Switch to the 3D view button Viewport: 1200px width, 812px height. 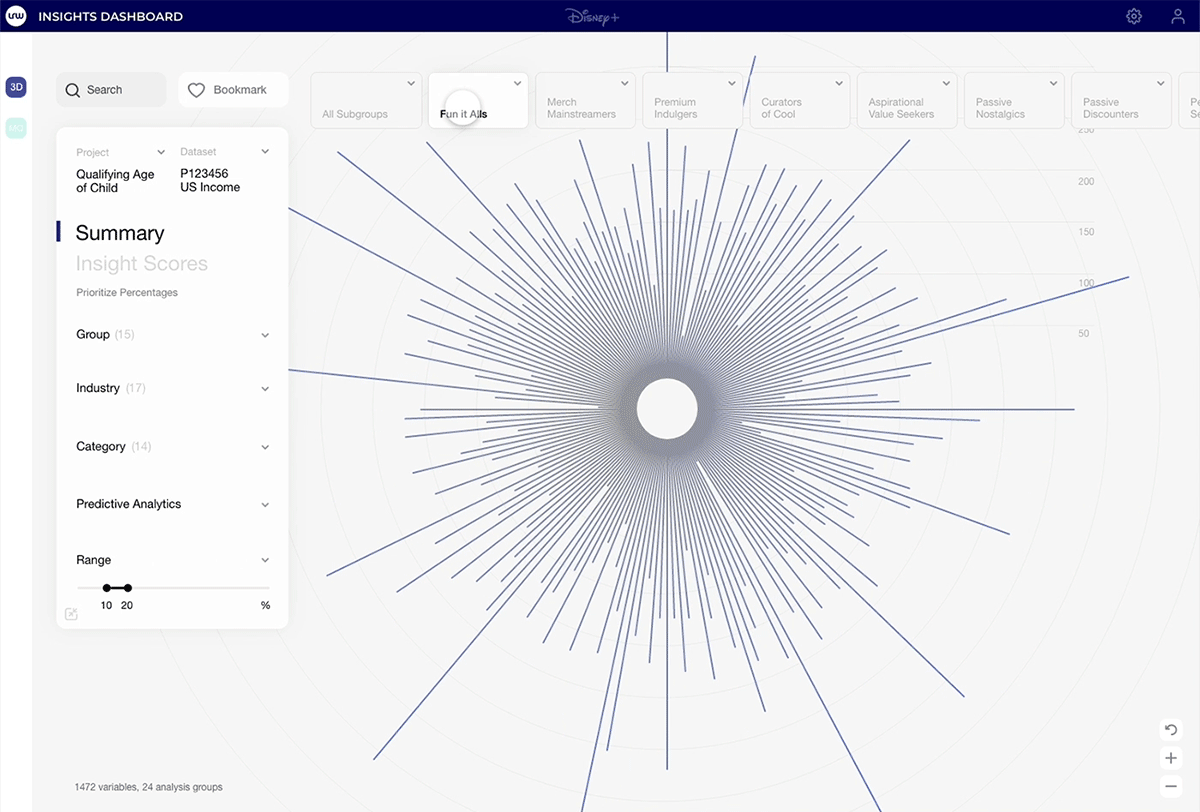tap(16, 87)
